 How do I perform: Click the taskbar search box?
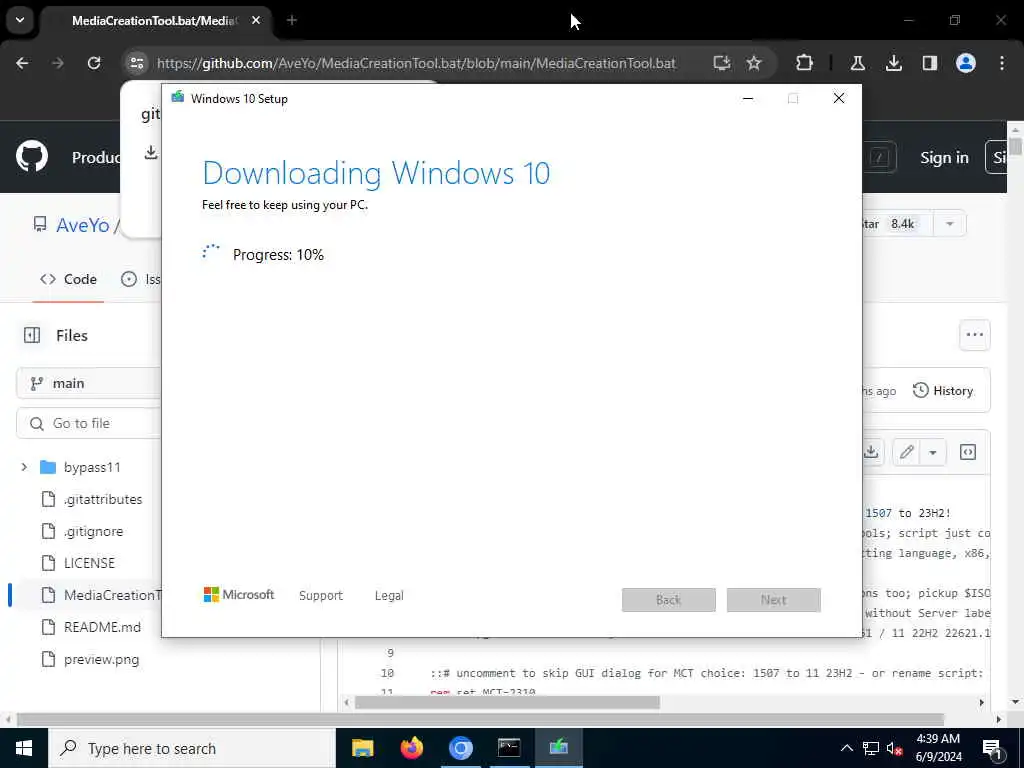pyautogui.click(x=191, y=748)
